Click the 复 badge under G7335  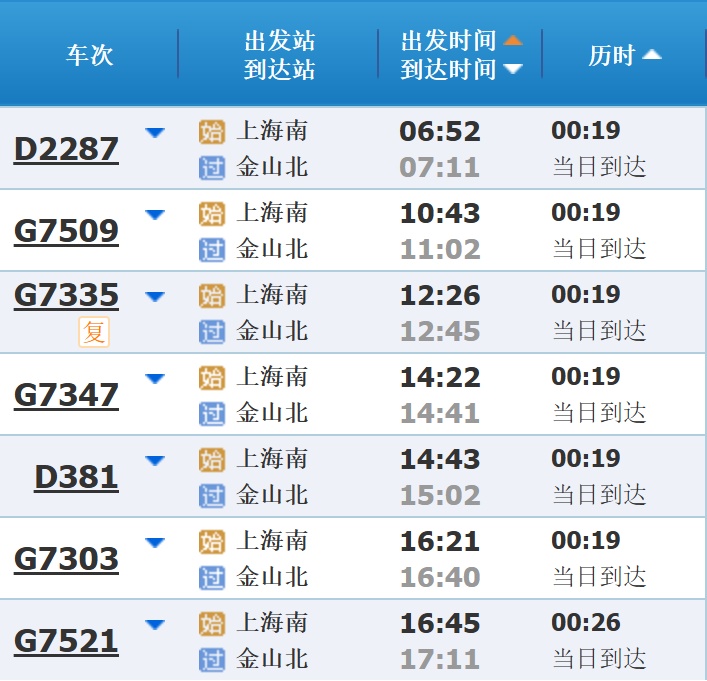(94, 331)
